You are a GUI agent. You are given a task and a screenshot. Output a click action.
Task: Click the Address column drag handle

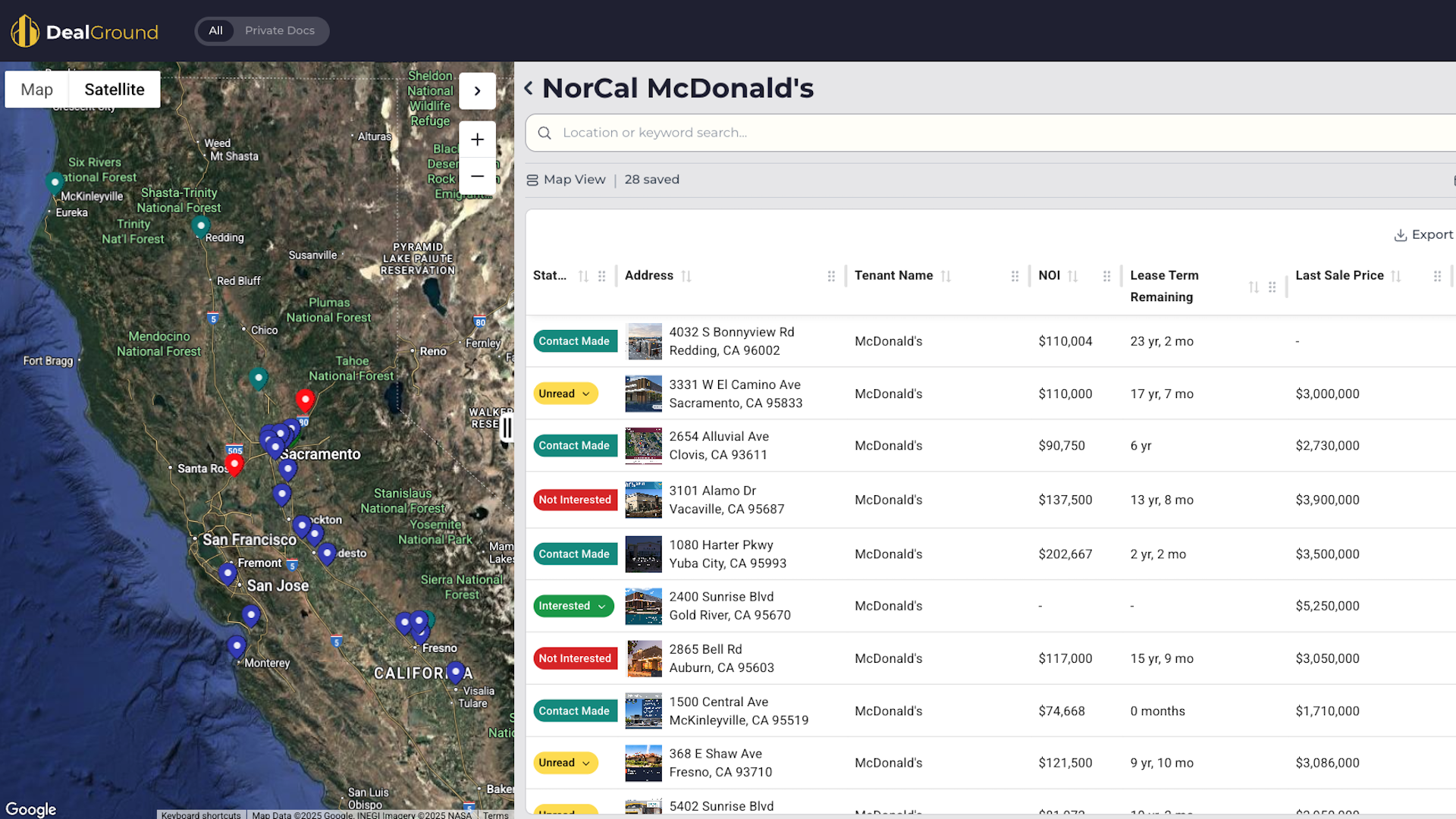pyautogui.click(x=831, y=276)
